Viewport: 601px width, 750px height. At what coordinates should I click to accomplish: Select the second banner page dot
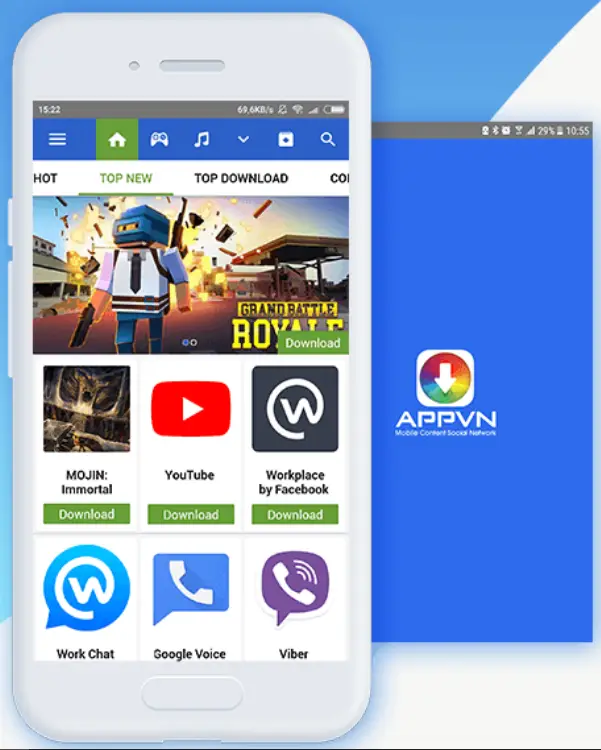(194, 342)
